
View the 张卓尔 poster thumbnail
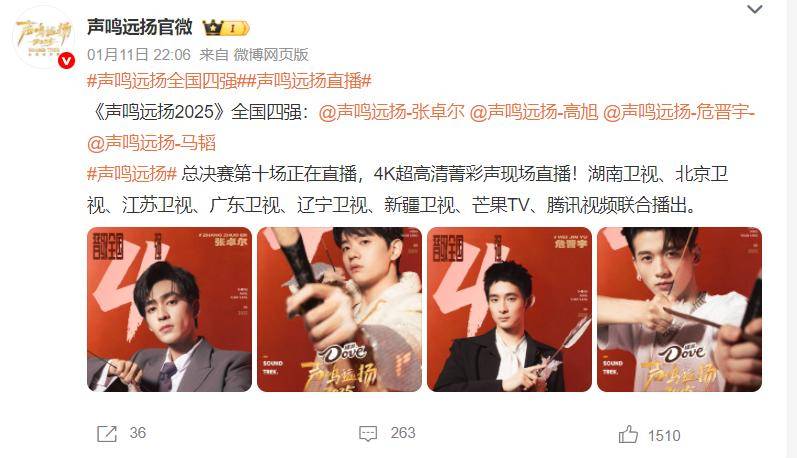[169, 309]
